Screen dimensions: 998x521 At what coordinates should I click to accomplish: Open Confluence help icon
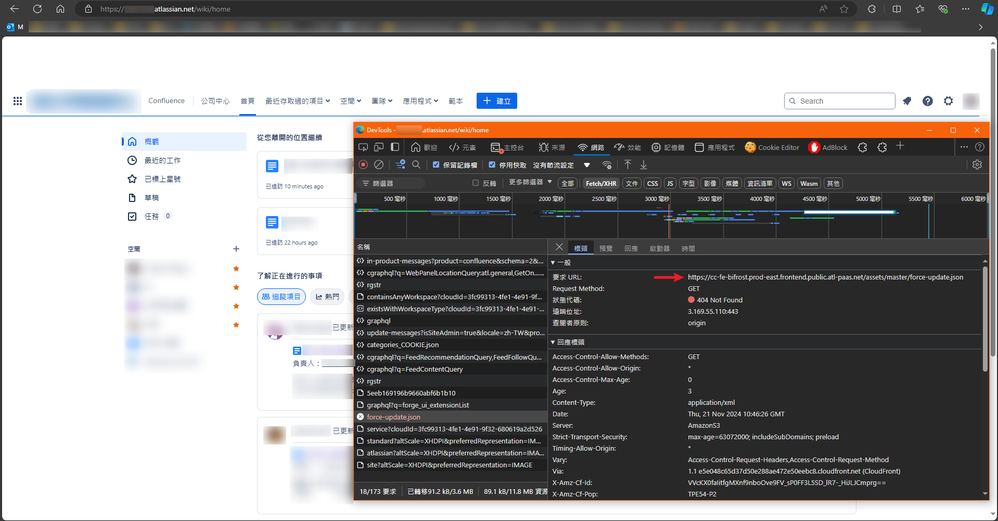tap(927, 101)
